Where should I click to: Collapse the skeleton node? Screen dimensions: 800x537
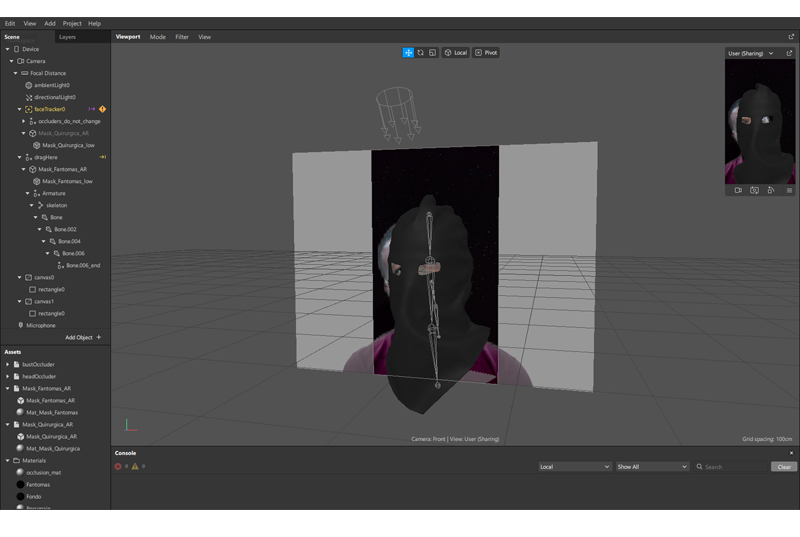32,205
